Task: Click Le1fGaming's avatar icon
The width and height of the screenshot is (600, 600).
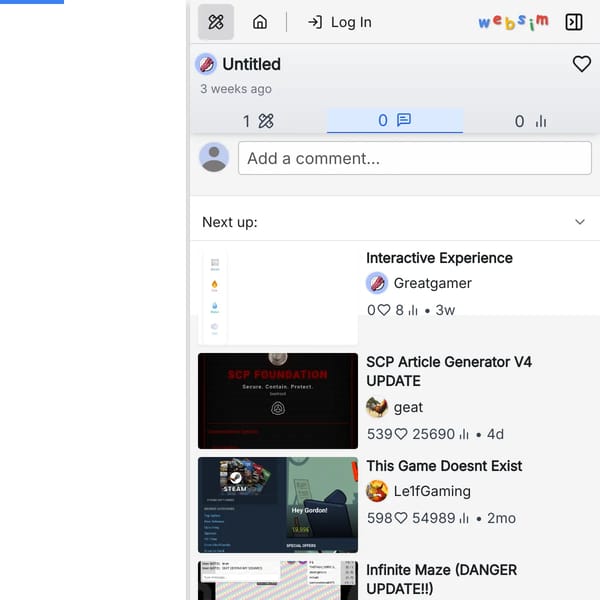Action: (377, 491)
